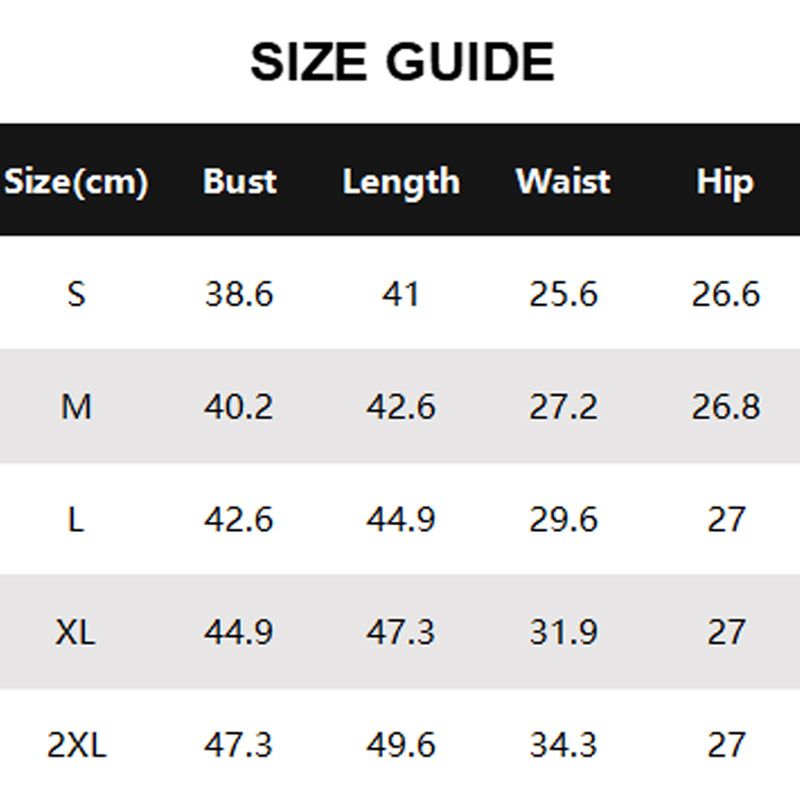
Task: Click the 31.9 waist value for XL
Action: 563,632
